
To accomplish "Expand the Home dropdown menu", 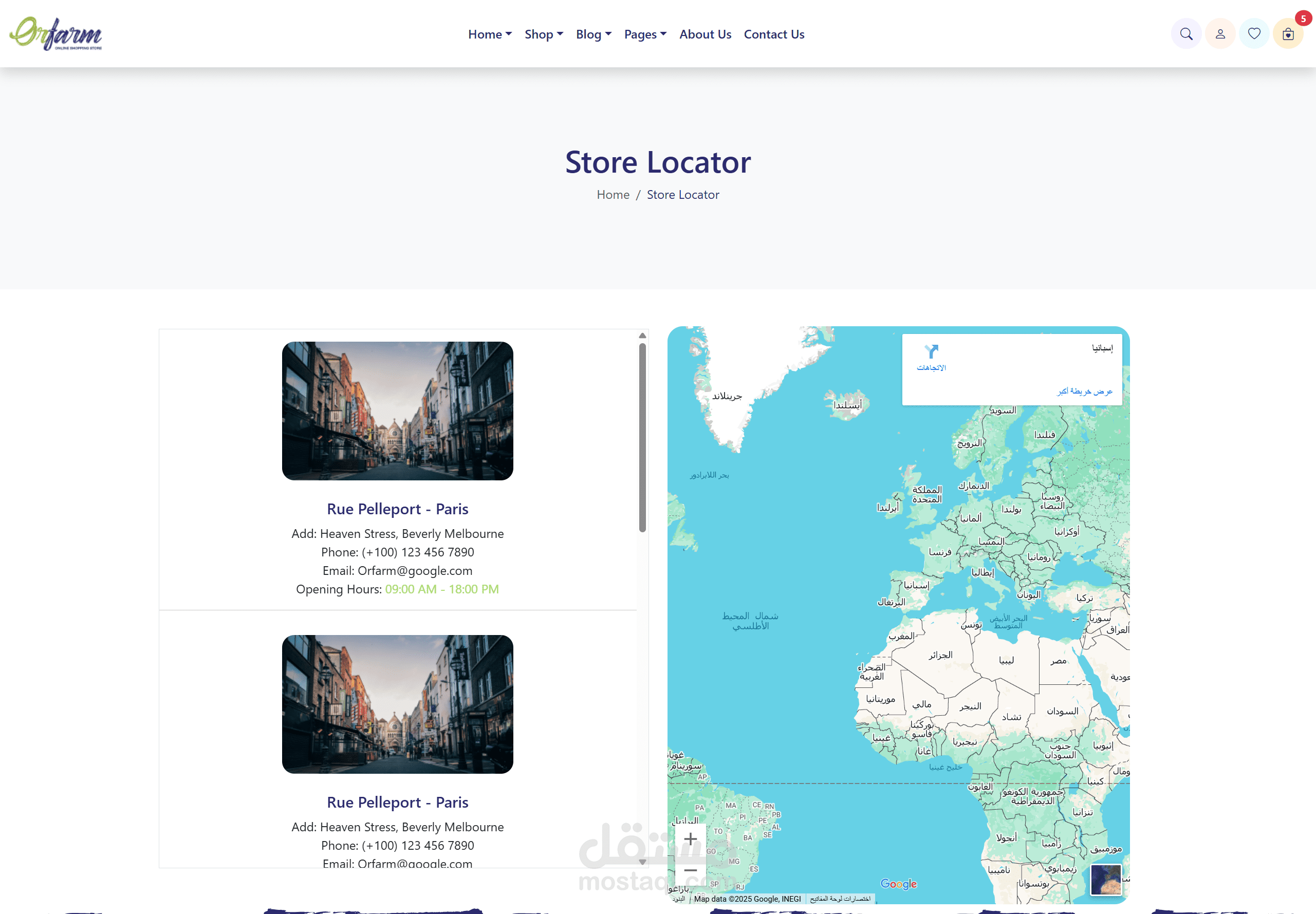I will click(x=490, y=34).
